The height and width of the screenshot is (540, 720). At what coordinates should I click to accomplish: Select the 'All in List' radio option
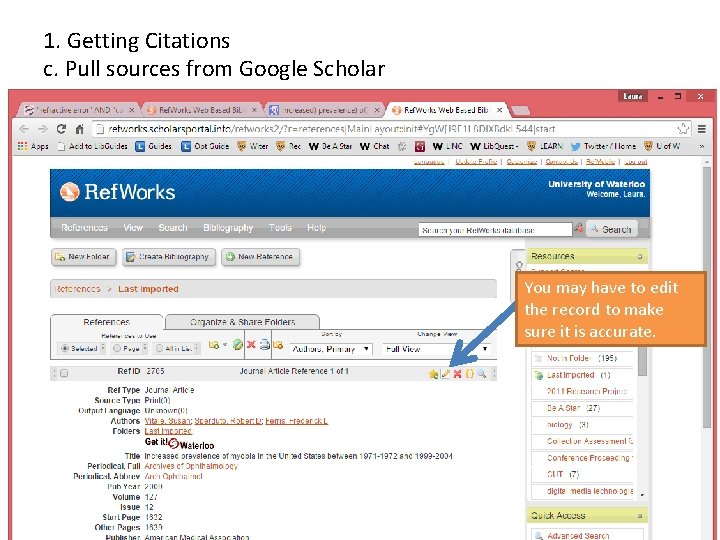[x=159, y=349]
